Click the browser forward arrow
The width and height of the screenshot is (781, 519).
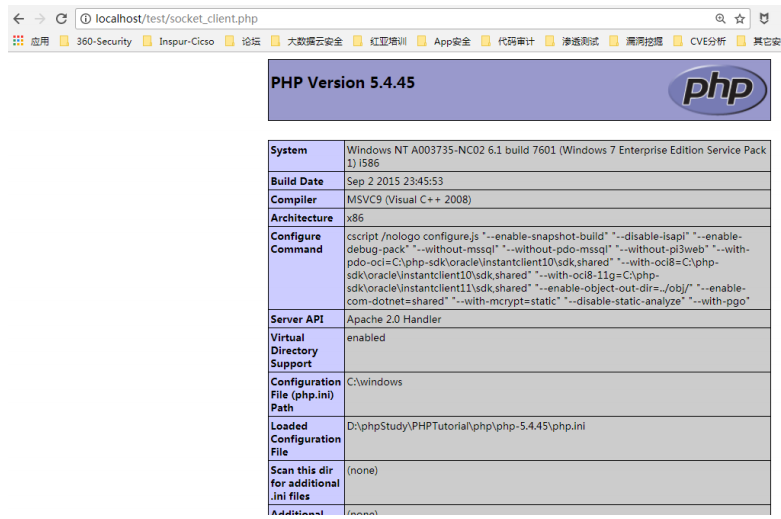(x=40, y=19)
